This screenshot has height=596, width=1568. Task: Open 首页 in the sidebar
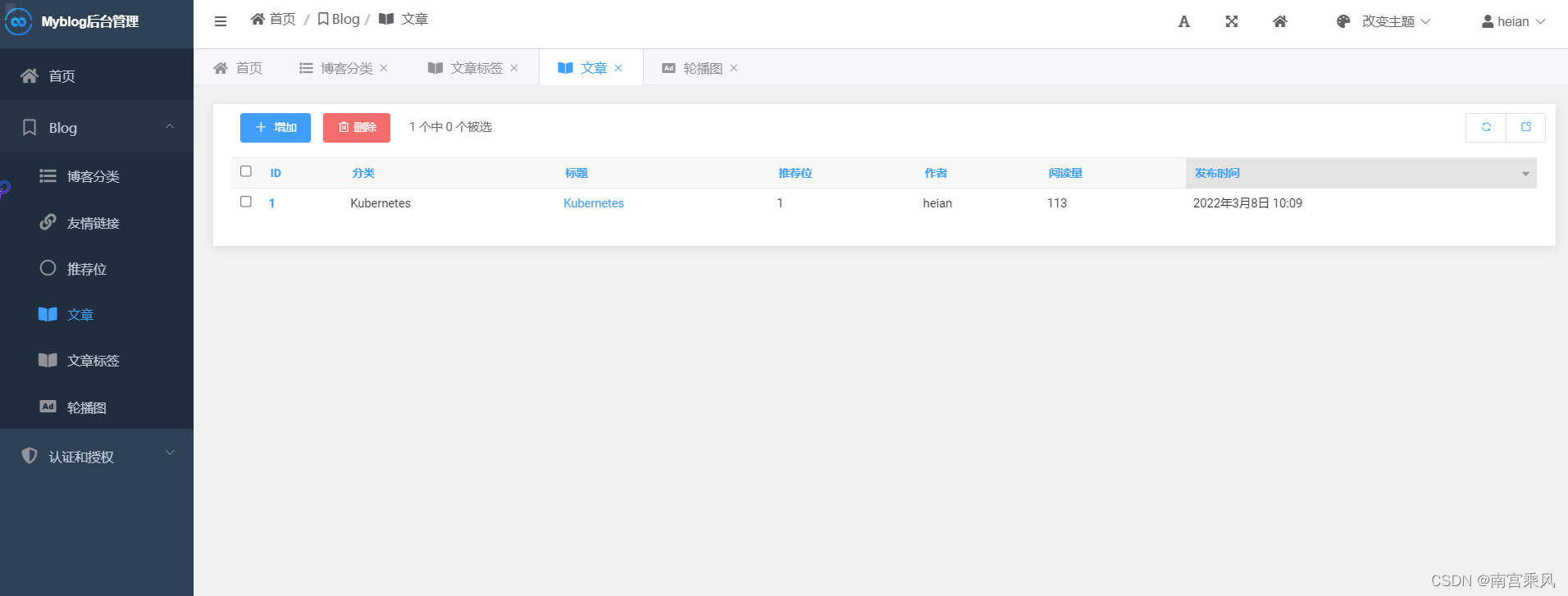point(97,75)
